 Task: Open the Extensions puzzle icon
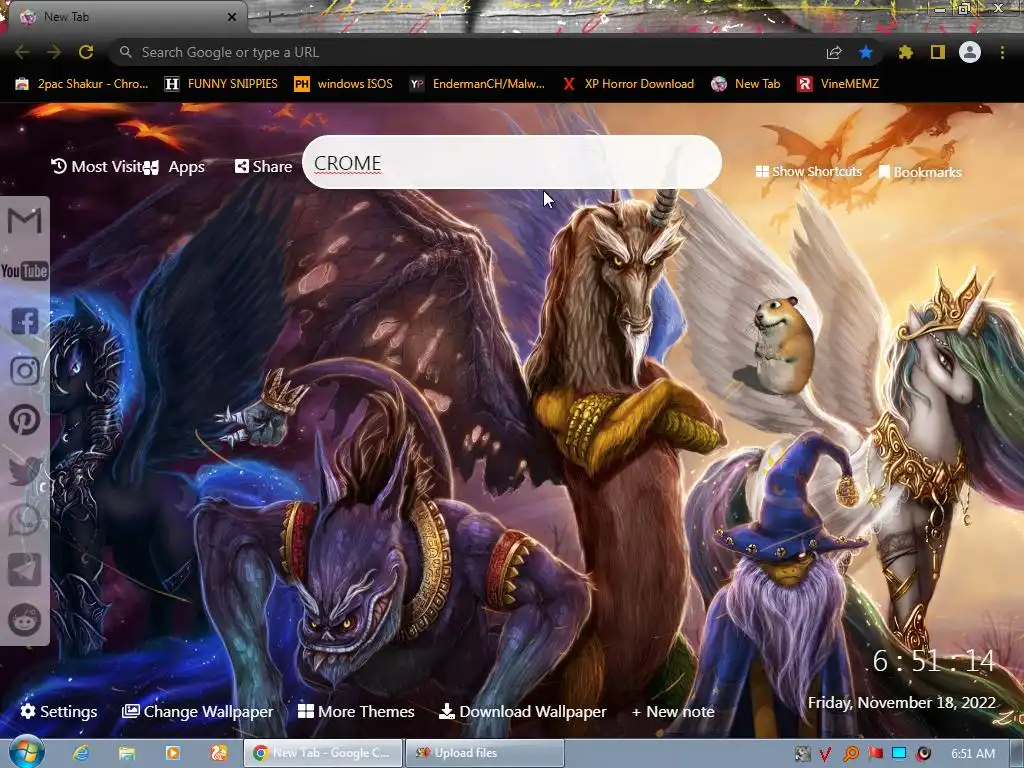coord(906,52)
